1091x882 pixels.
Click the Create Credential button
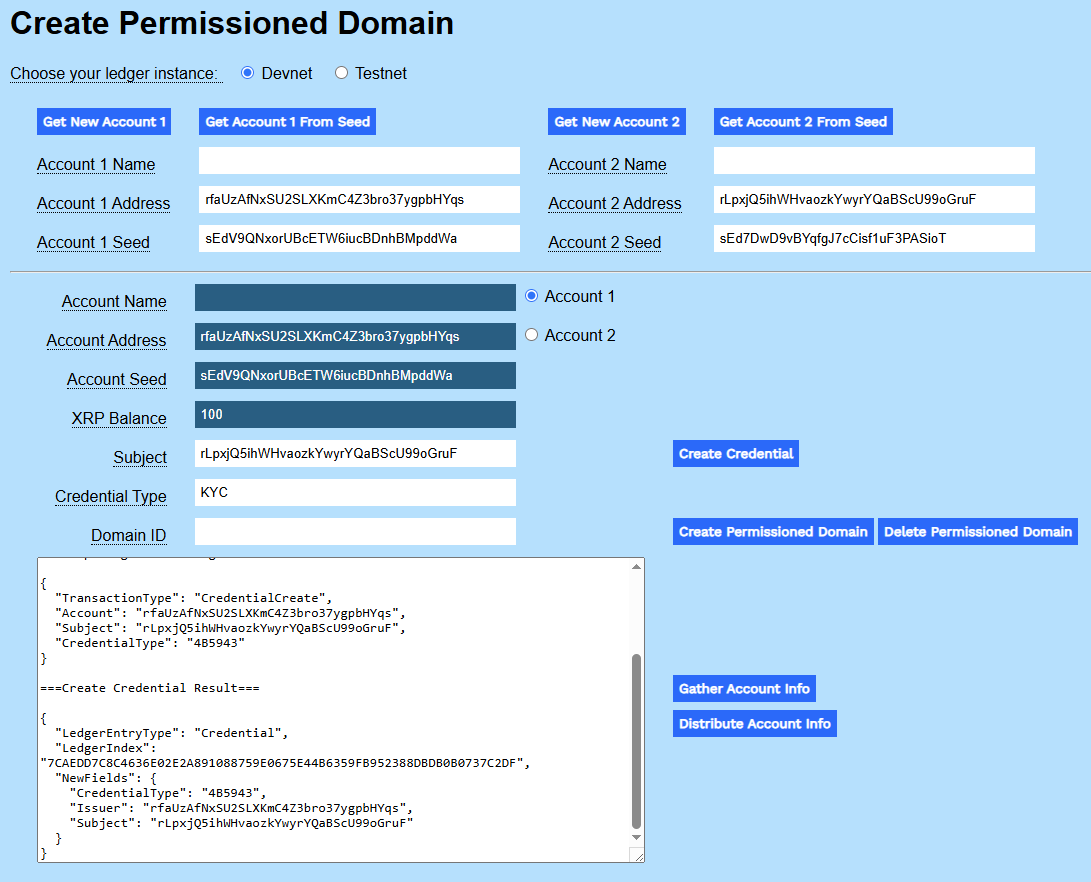(x=735, y=453)
